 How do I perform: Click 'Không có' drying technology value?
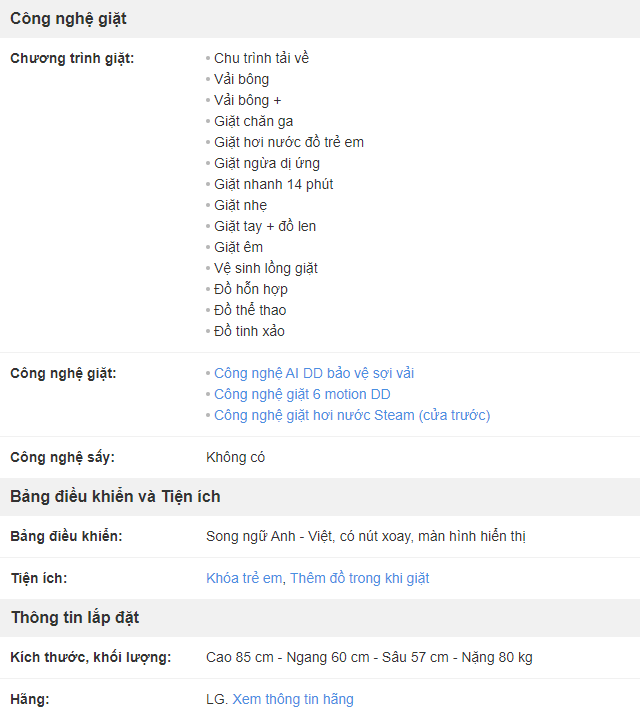tap(235, 458)
